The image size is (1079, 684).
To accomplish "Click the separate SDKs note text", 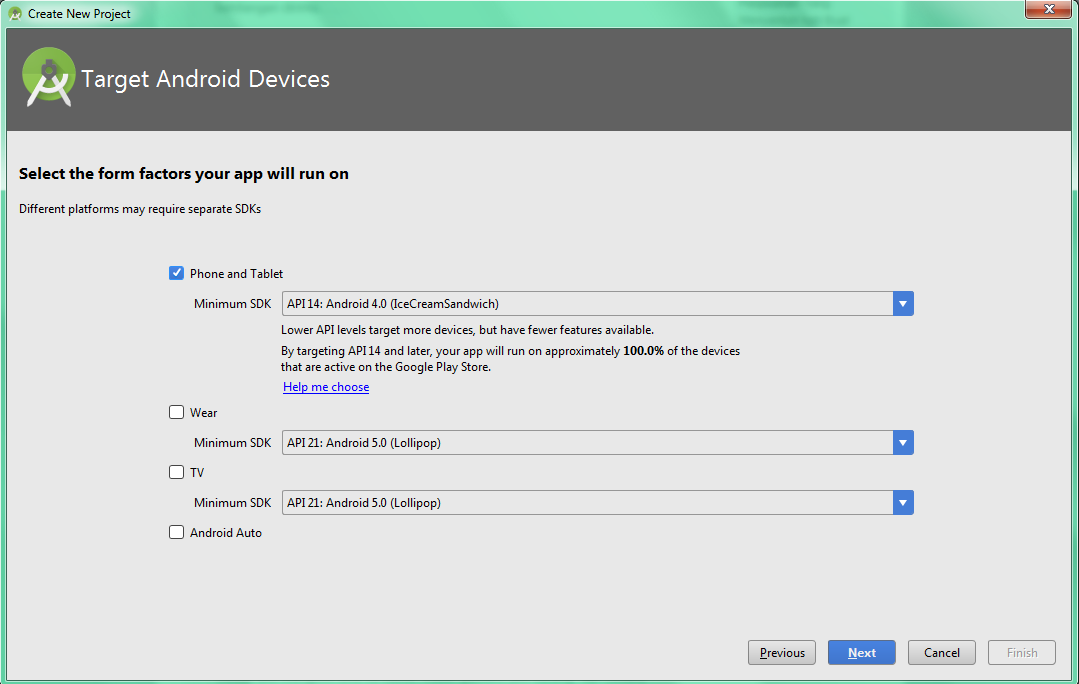I will (140, 209).
